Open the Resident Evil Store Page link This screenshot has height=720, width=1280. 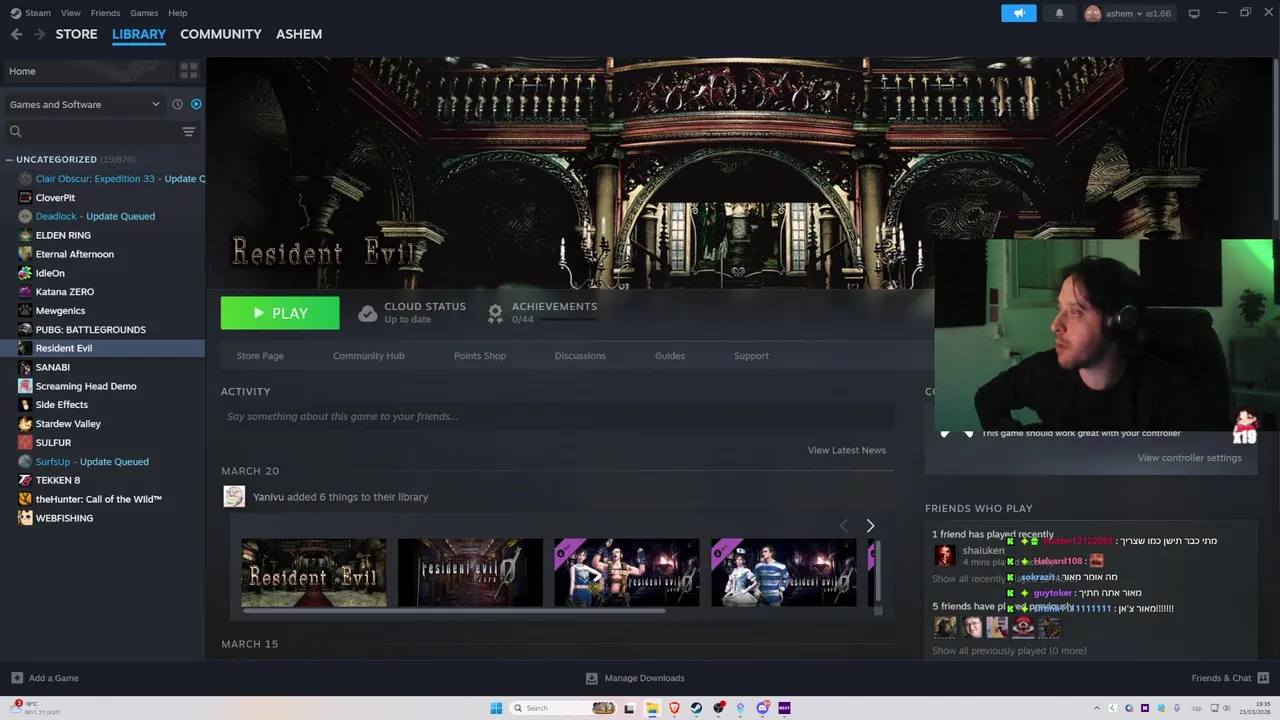pyautogui.click(x=260, y=356)
